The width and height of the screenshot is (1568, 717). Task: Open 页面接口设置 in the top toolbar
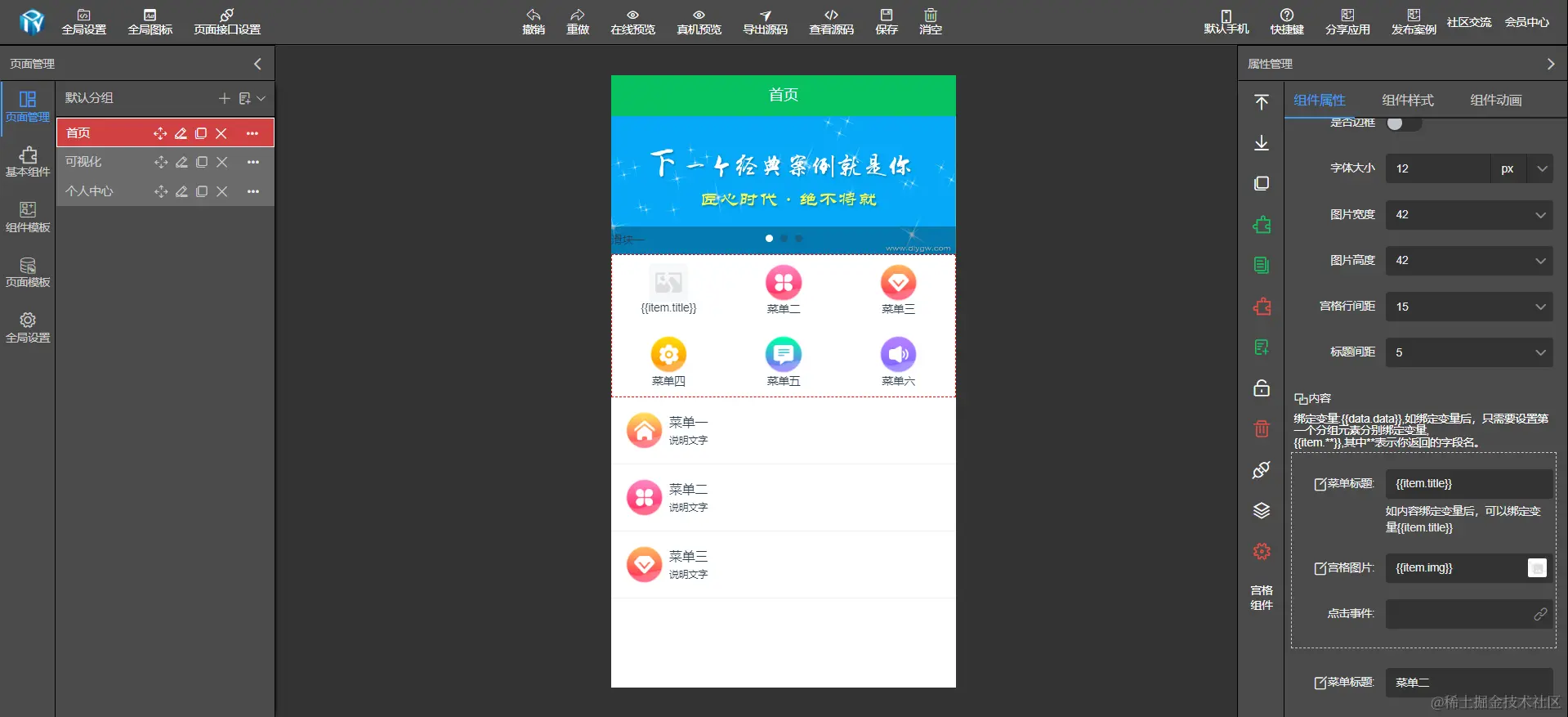(x=227, y=22)
